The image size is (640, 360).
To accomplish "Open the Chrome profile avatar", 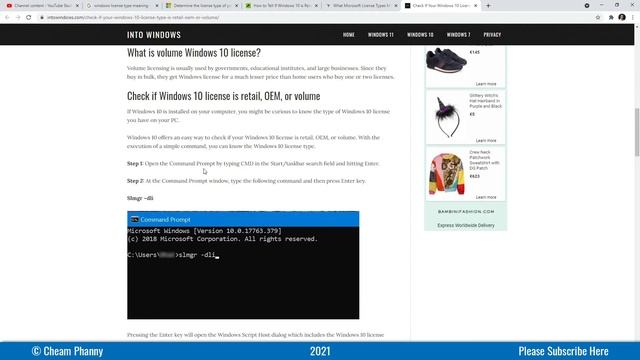I will pos(622,17).
